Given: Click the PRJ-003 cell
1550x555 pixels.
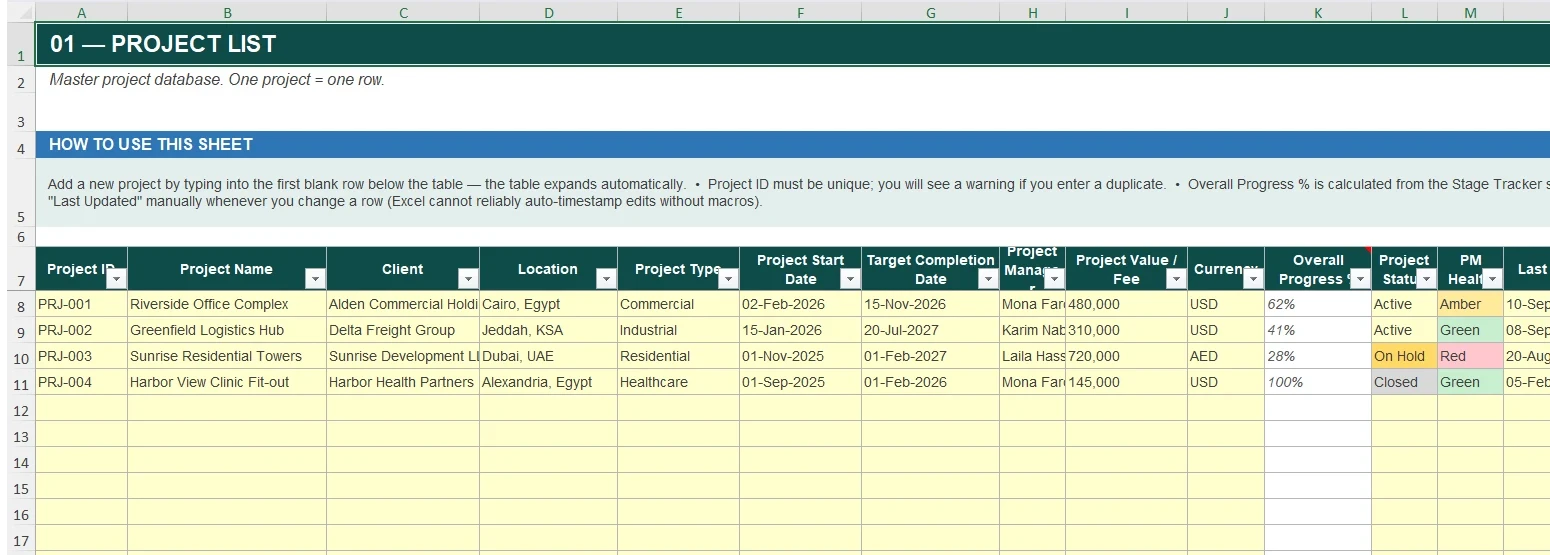Looking at the screenshot, I should 81,356.
